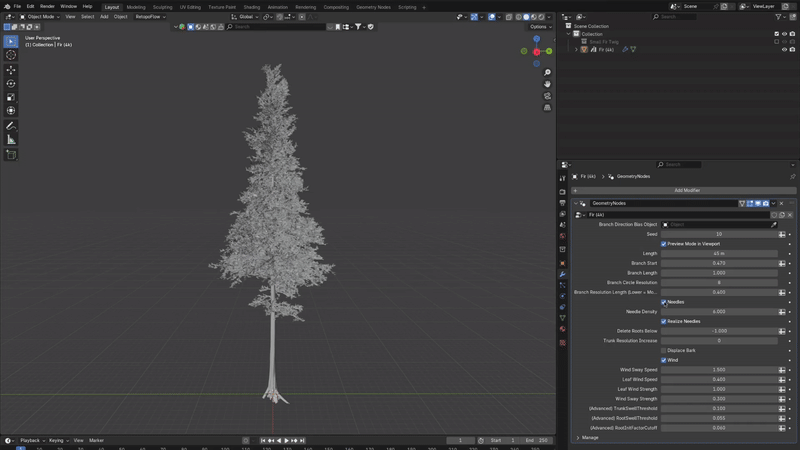800x450 pixels.
Task: Click the Seed value slider
Action: click(x=719, y=234)
